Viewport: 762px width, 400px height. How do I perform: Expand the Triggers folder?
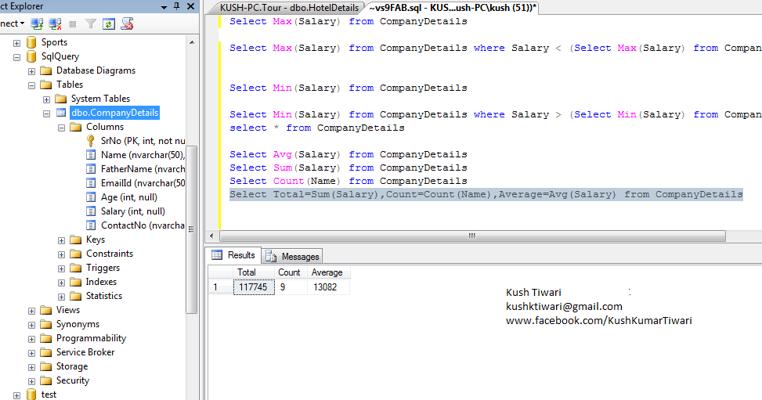[x=62, y=268]
